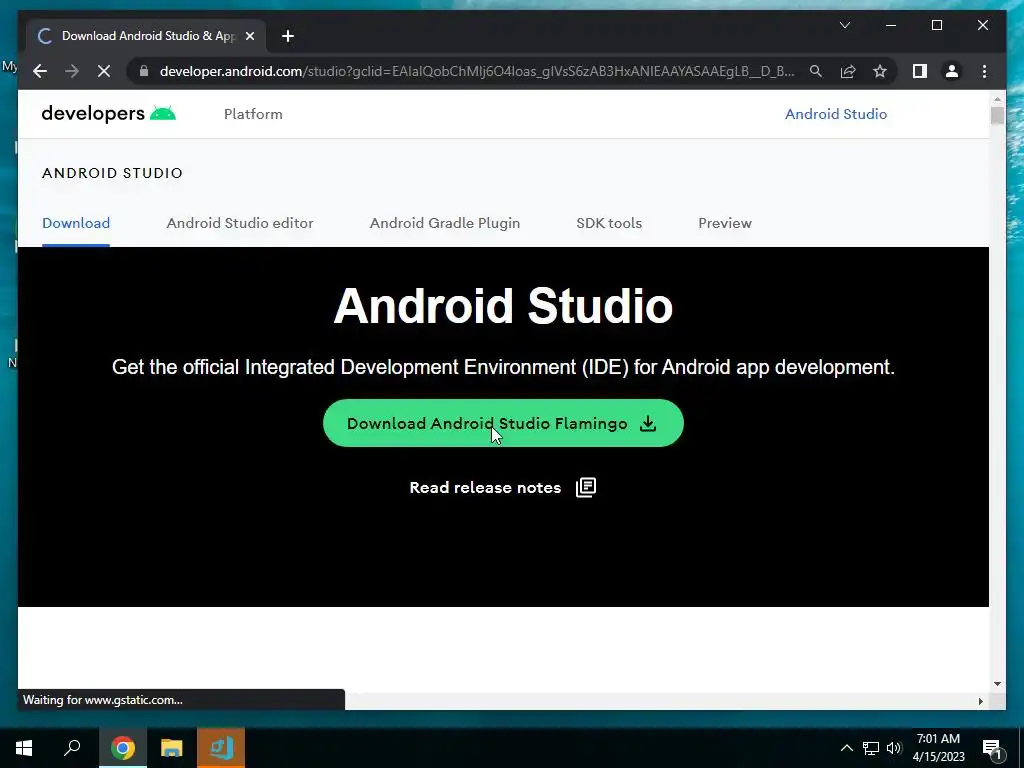Switch to Android Studio editor tab

(x=240, y=223)
